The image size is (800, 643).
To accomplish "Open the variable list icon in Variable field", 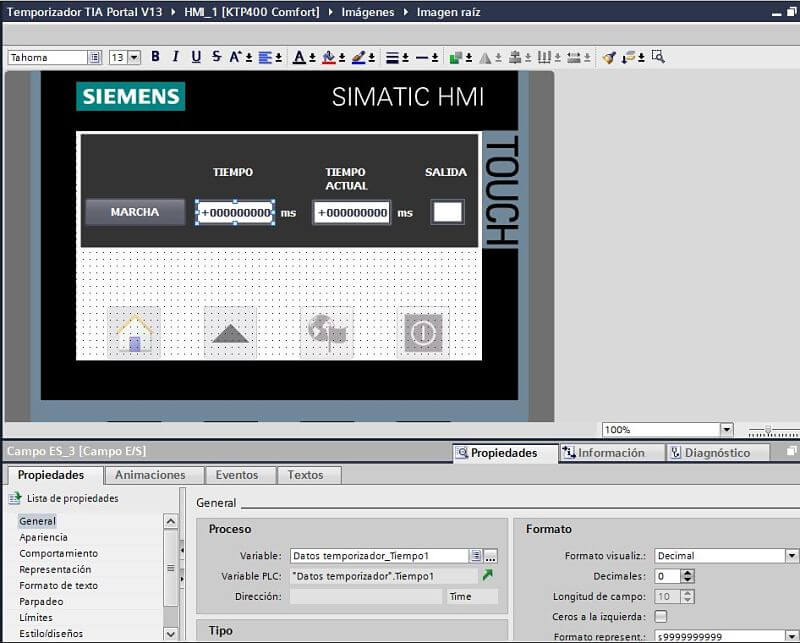I will click(x=476, y=556).
